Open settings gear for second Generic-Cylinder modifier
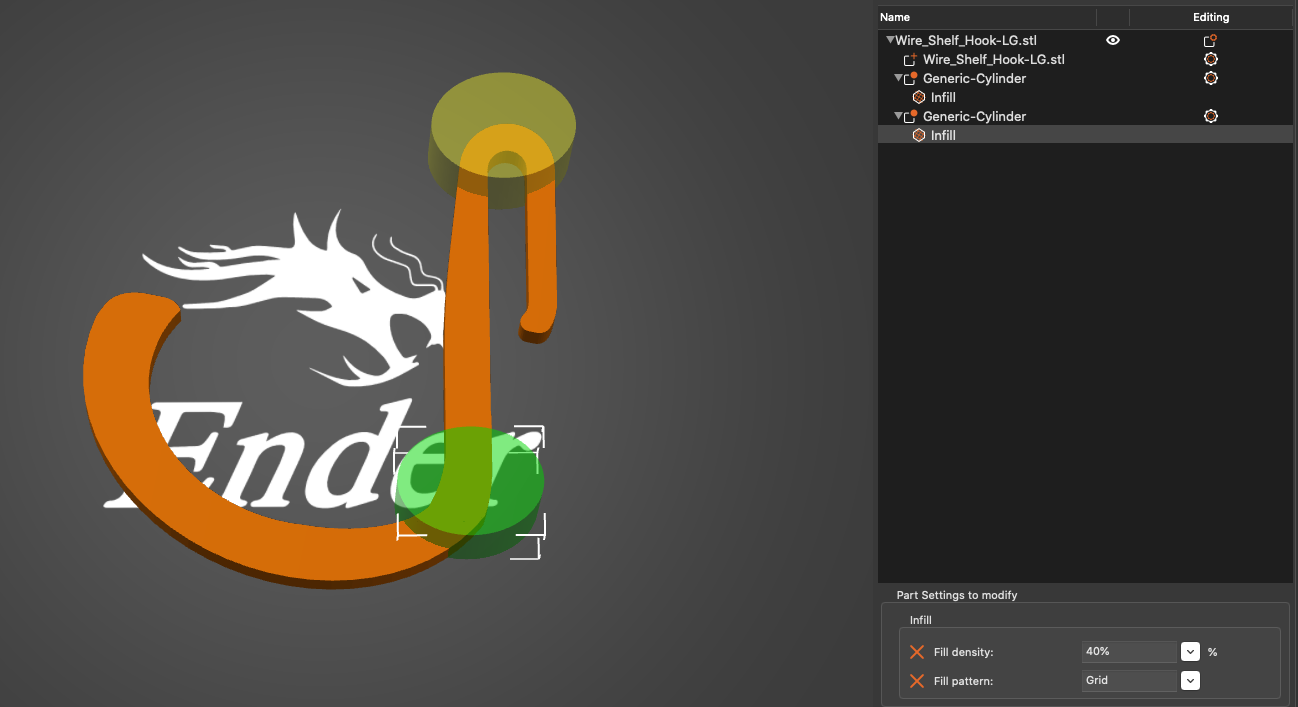 1211,116
